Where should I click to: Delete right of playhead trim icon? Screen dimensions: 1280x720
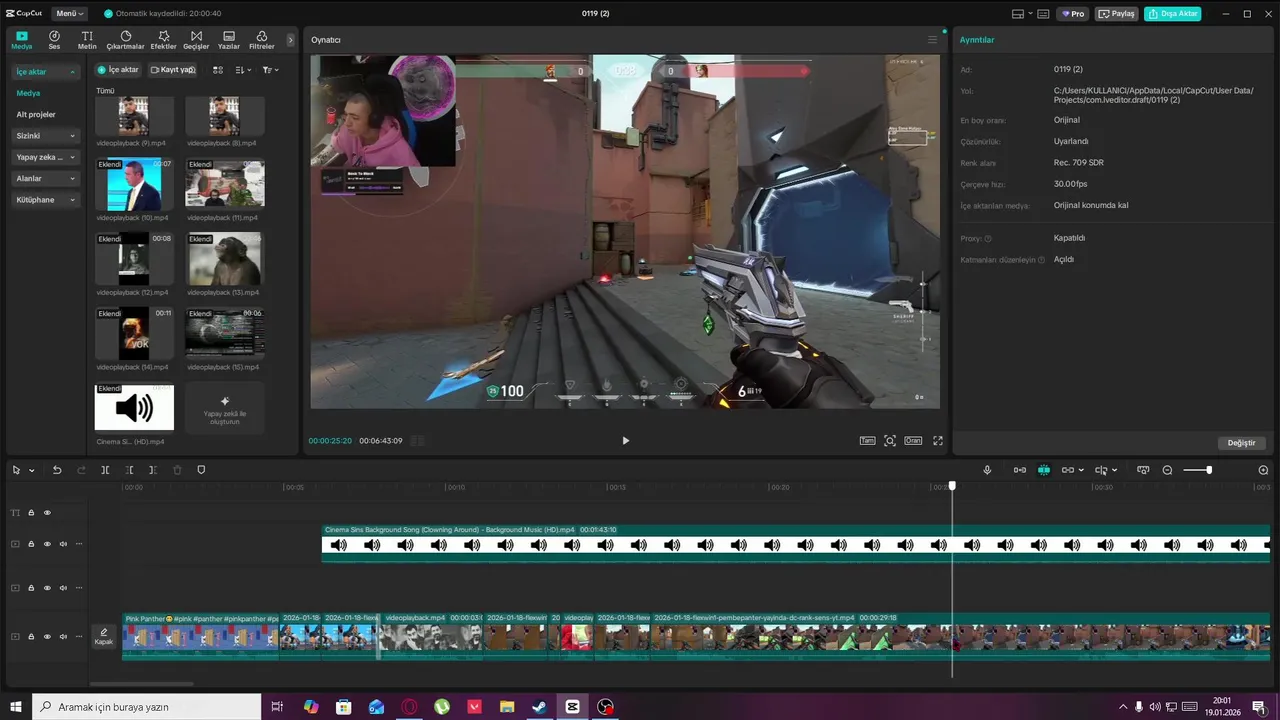pyautogui.click(x=153, y=470)
